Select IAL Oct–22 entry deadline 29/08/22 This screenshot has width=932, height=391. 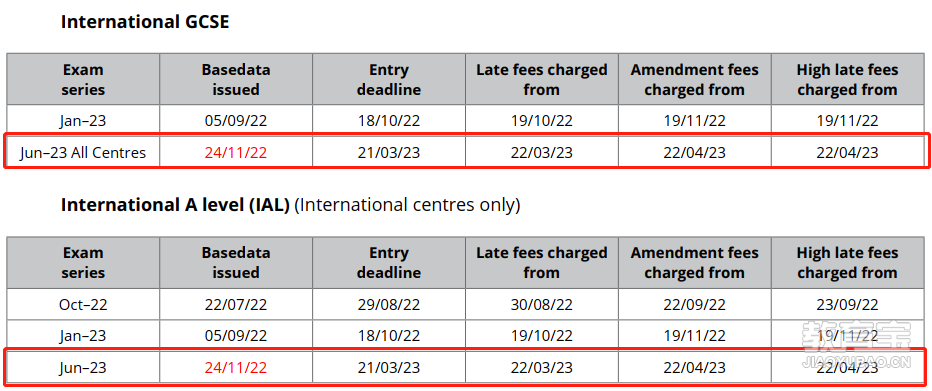click(x=389, y=305)
